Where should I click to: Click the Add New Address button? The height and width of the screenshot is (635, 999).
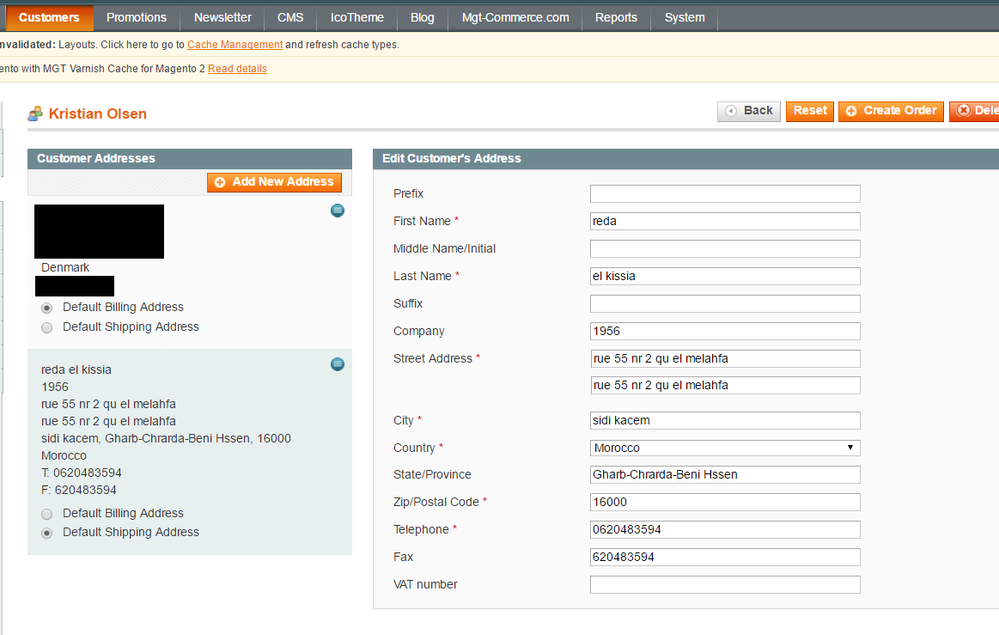[x=274, y=182]
